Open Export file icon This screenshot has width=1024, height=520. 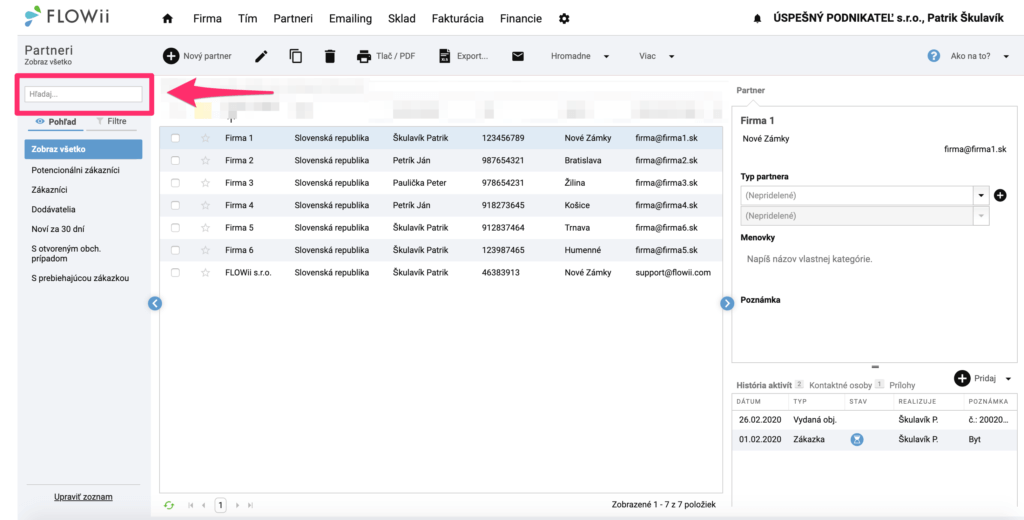(x=445, y=56)
